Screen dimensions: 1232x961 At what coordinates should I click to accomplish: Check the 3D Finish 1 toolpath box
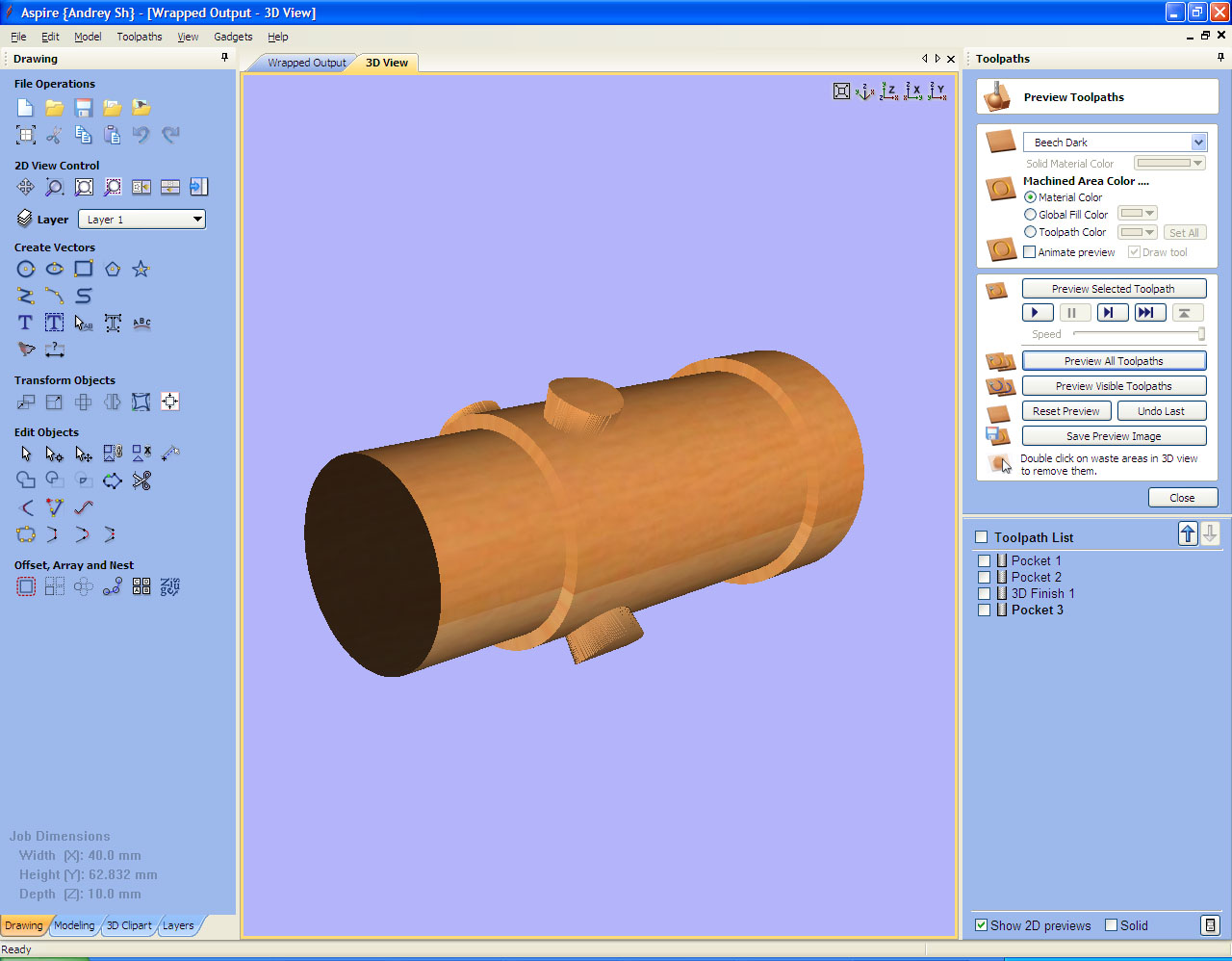(984, 593)
